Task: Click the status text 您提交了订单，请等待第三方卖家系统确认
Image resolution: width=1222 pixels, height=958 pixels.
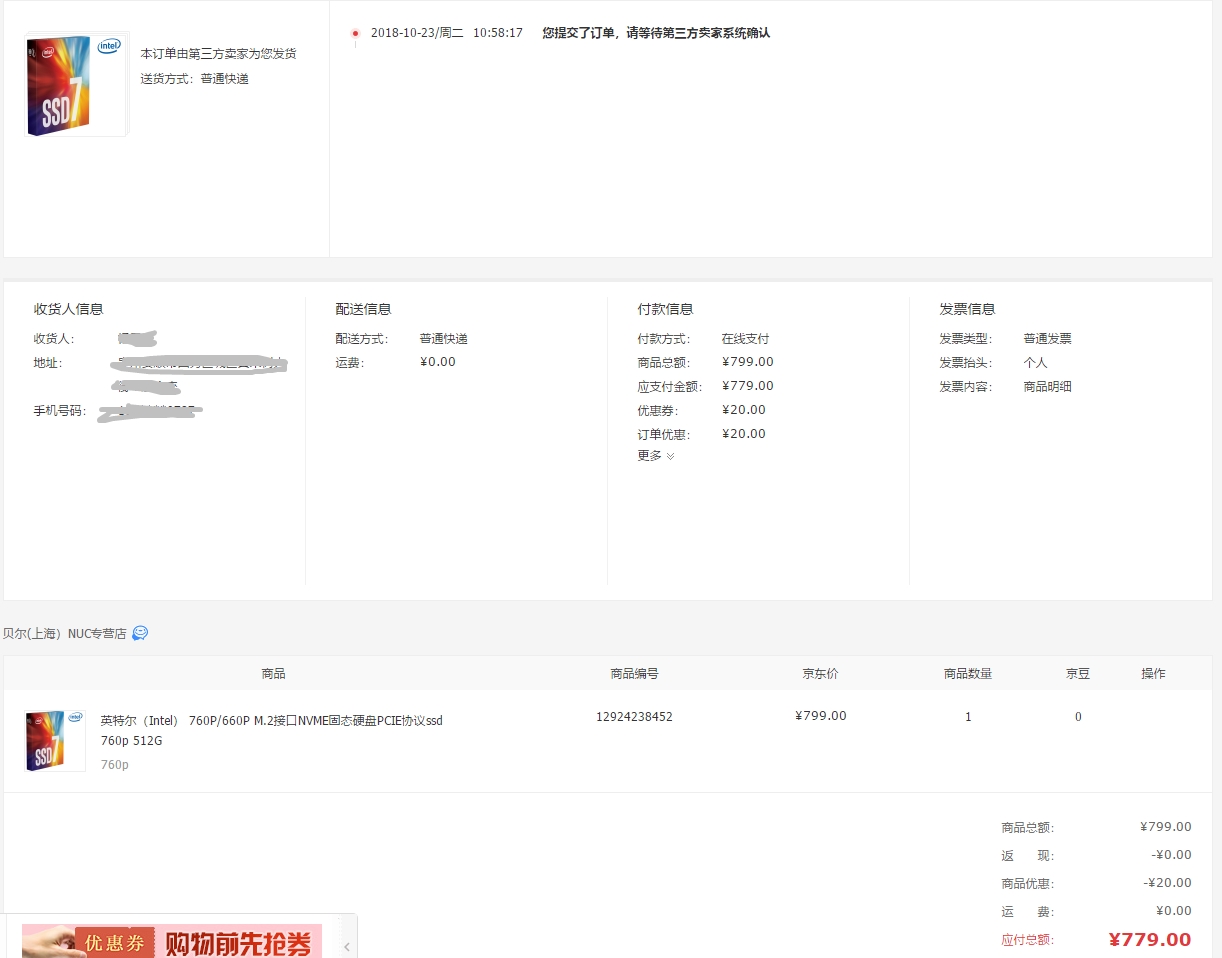Action: [x=656, y=33]
